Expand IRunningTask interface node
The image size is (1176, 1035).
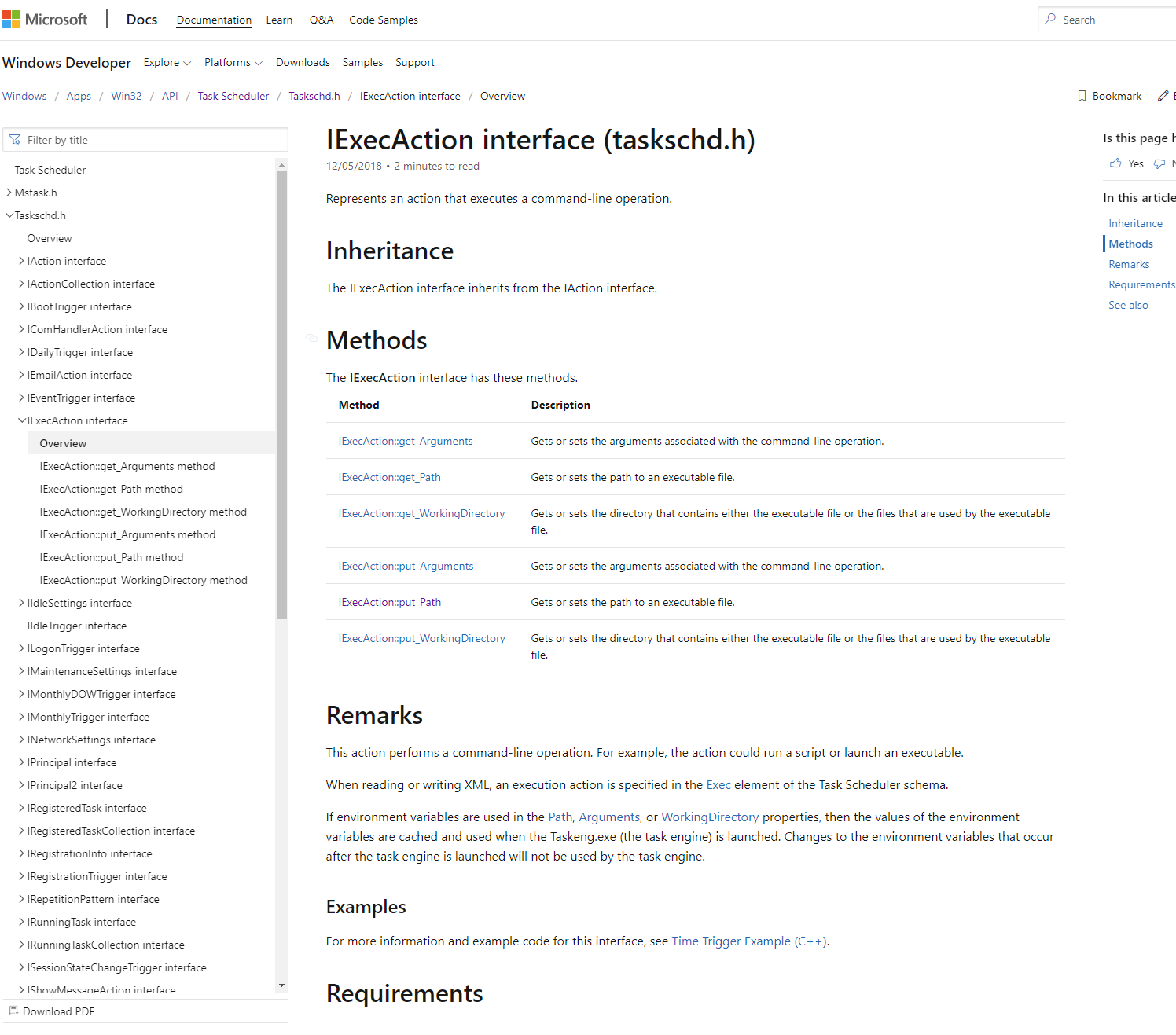[x=21, y=922]
